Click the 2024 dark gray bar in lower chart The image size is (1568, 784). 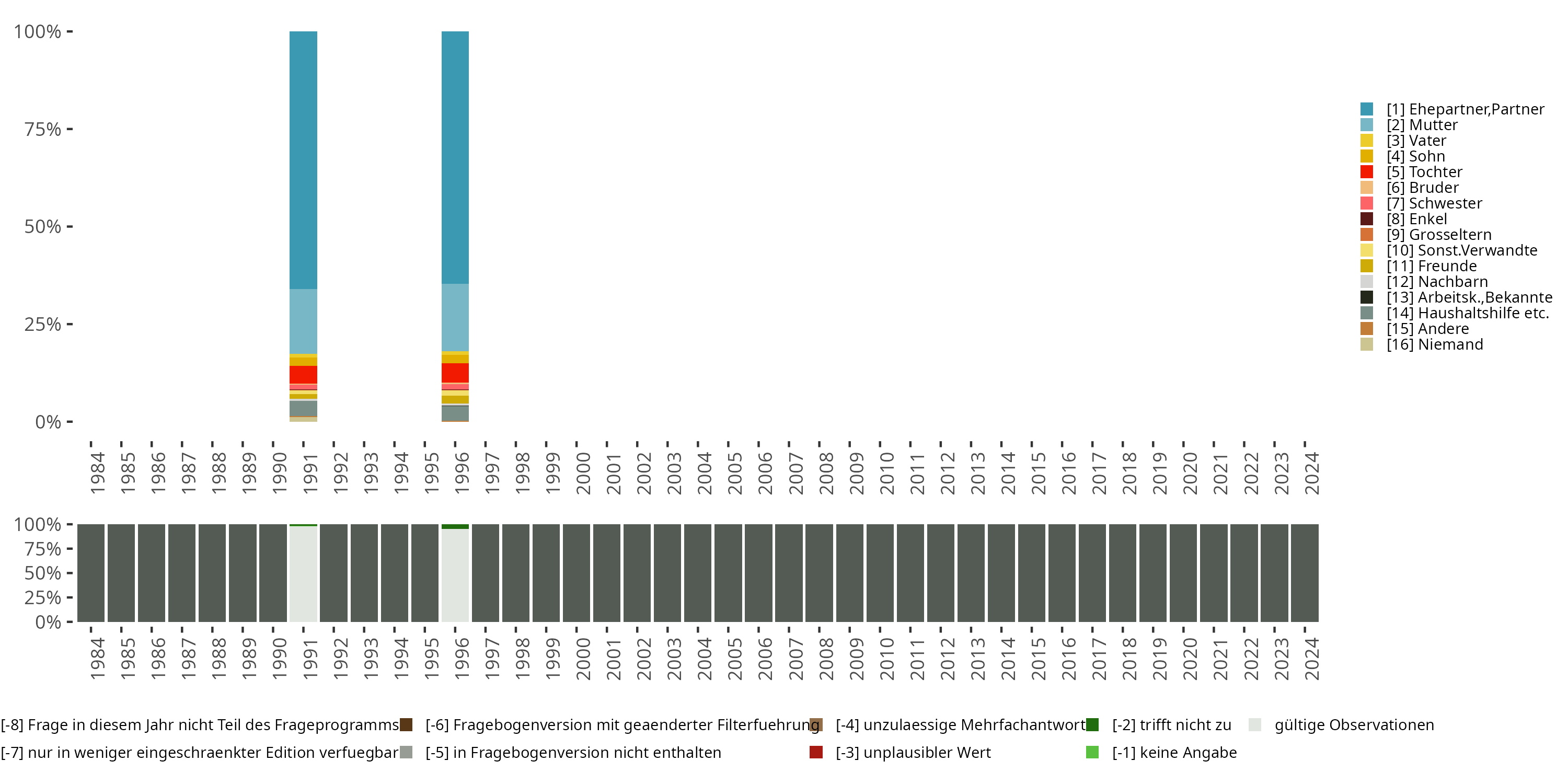1305,573
